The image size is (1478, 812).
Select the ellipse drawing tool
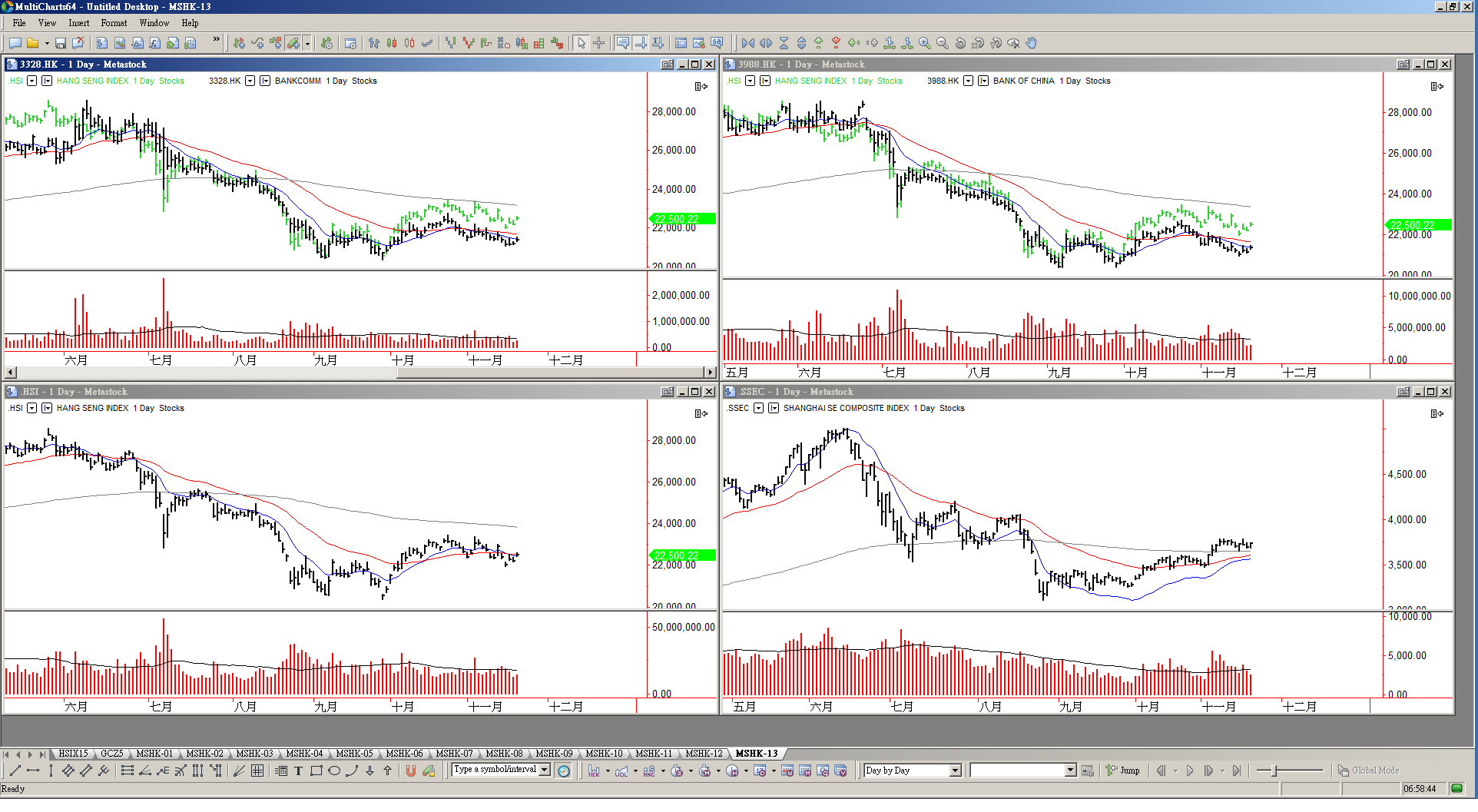(x=334, y=771)
